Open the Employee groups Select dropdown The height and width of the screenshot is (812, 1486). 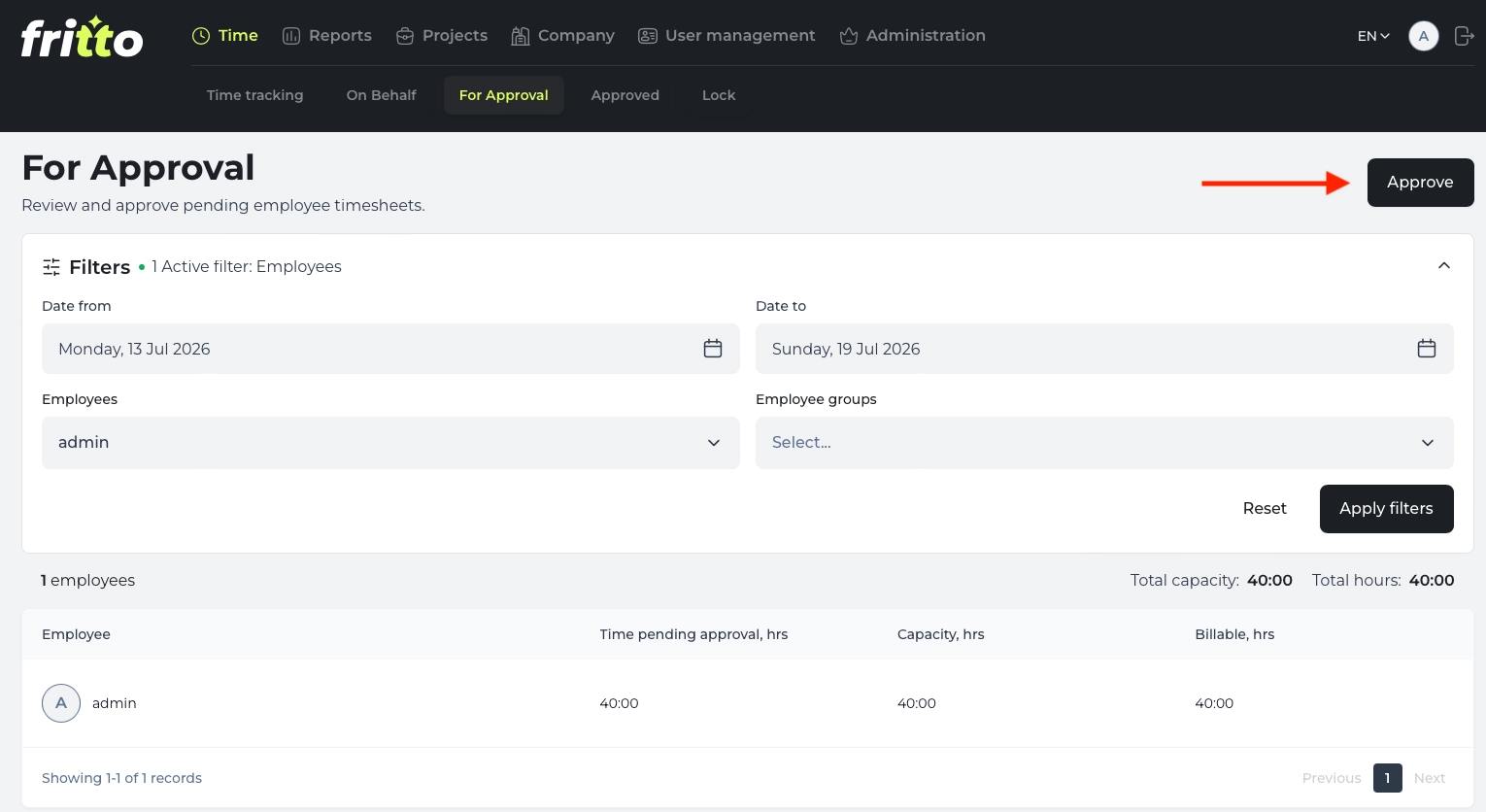(x=1104, y=443)
